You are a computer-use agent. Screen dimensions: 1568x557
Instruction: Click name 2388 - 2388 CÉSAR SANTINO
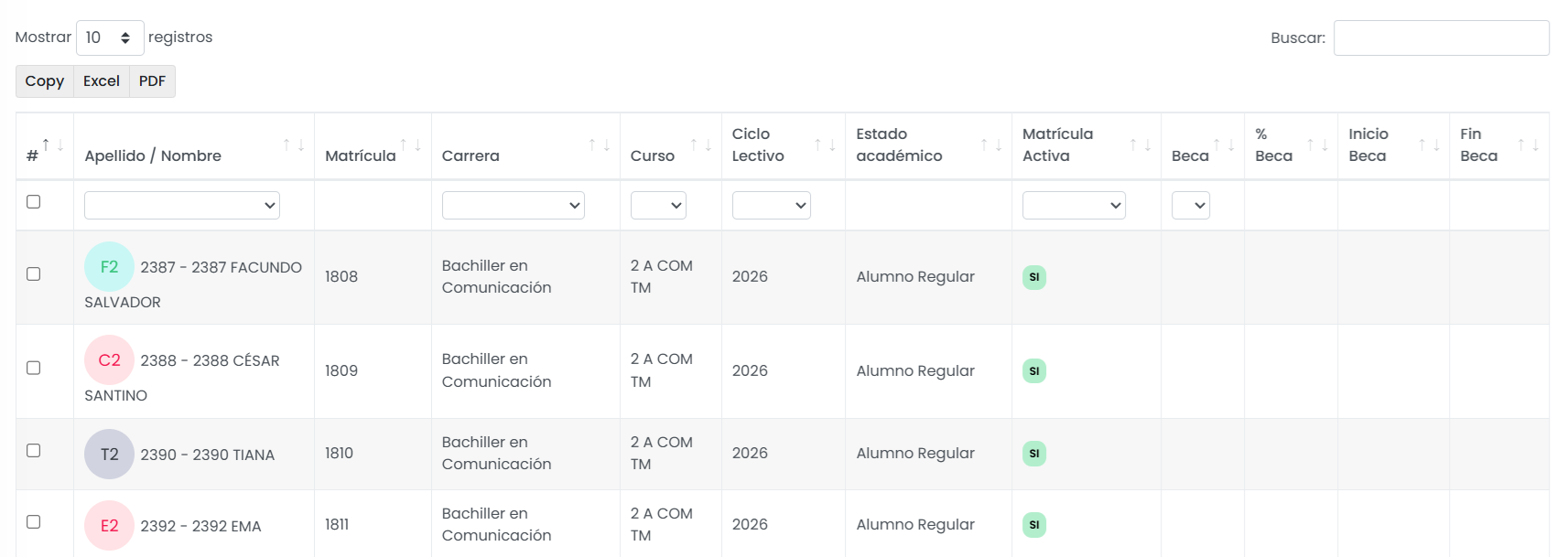[182, 378]
